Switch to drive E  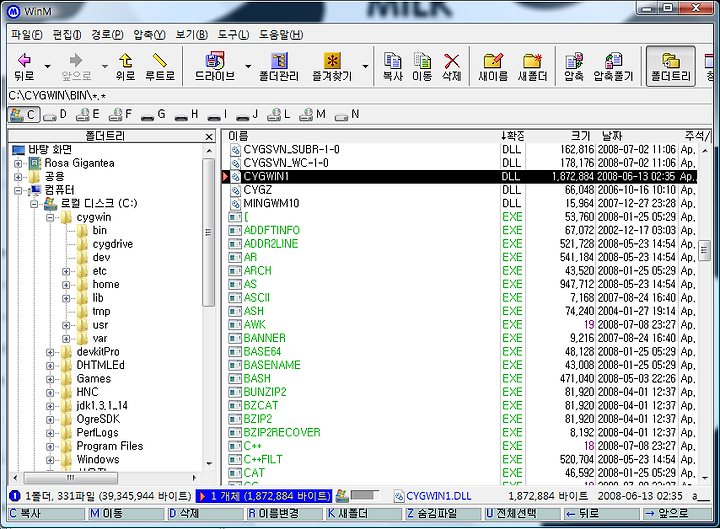tap(88, 114)
